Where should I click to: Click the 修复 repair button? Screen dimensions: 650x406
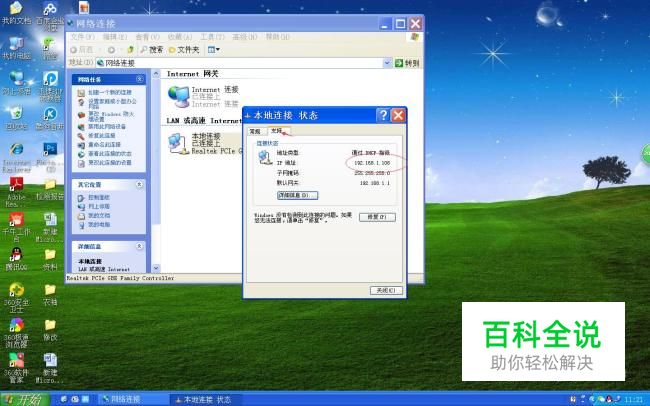[377, 217]
